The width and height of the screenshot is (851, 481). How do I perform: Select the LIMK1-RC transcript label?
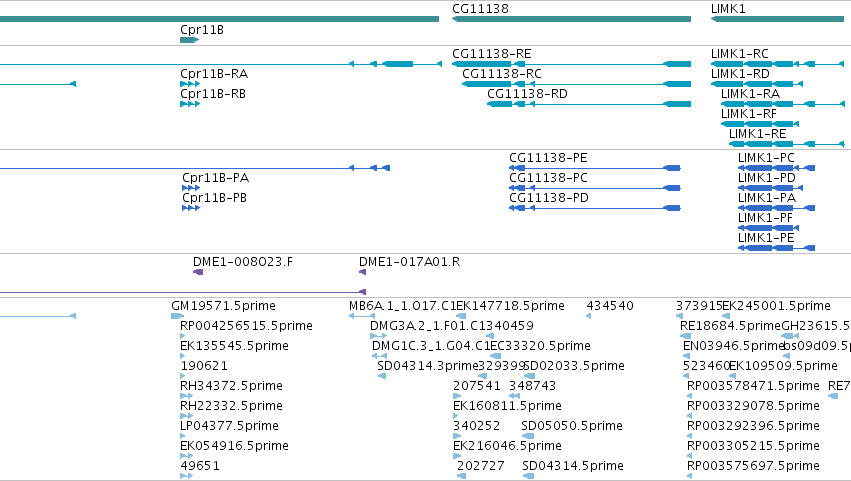[740, 54]
